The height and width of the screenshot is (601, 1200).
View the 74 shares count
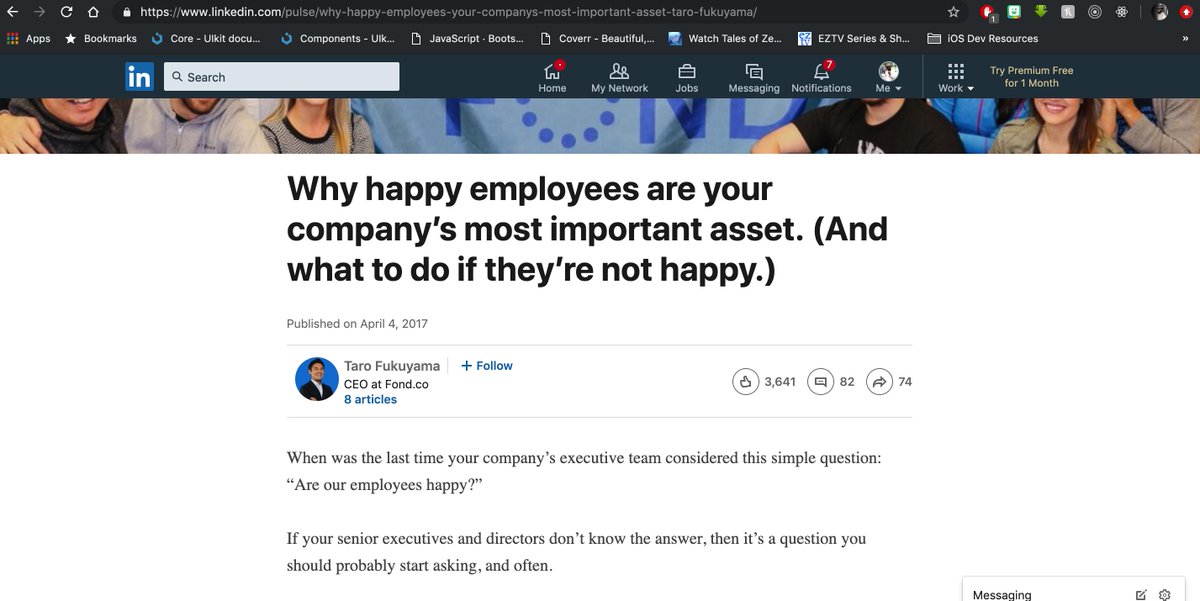click(905, 381)
